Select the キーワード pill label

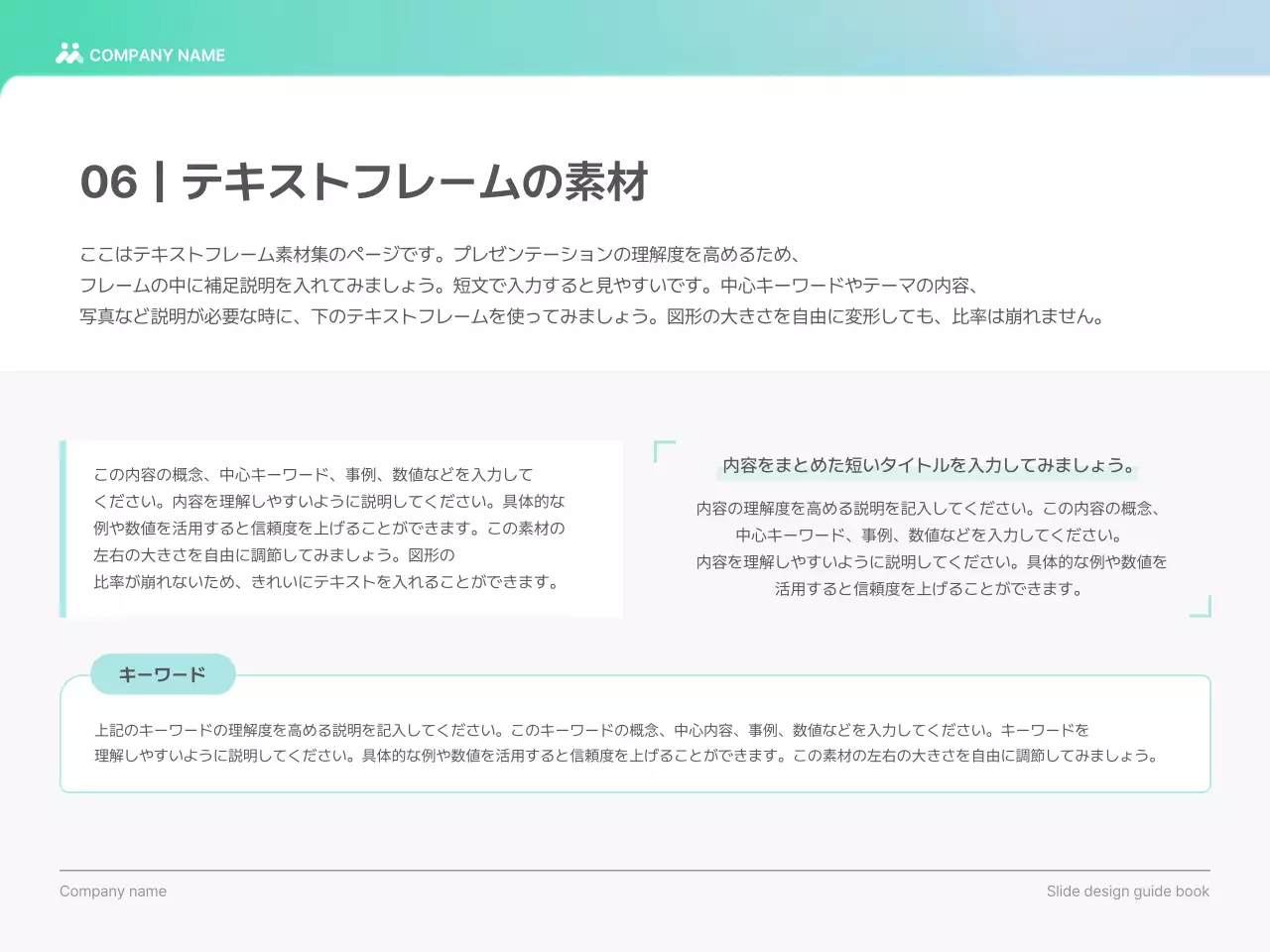click(163, 674)
